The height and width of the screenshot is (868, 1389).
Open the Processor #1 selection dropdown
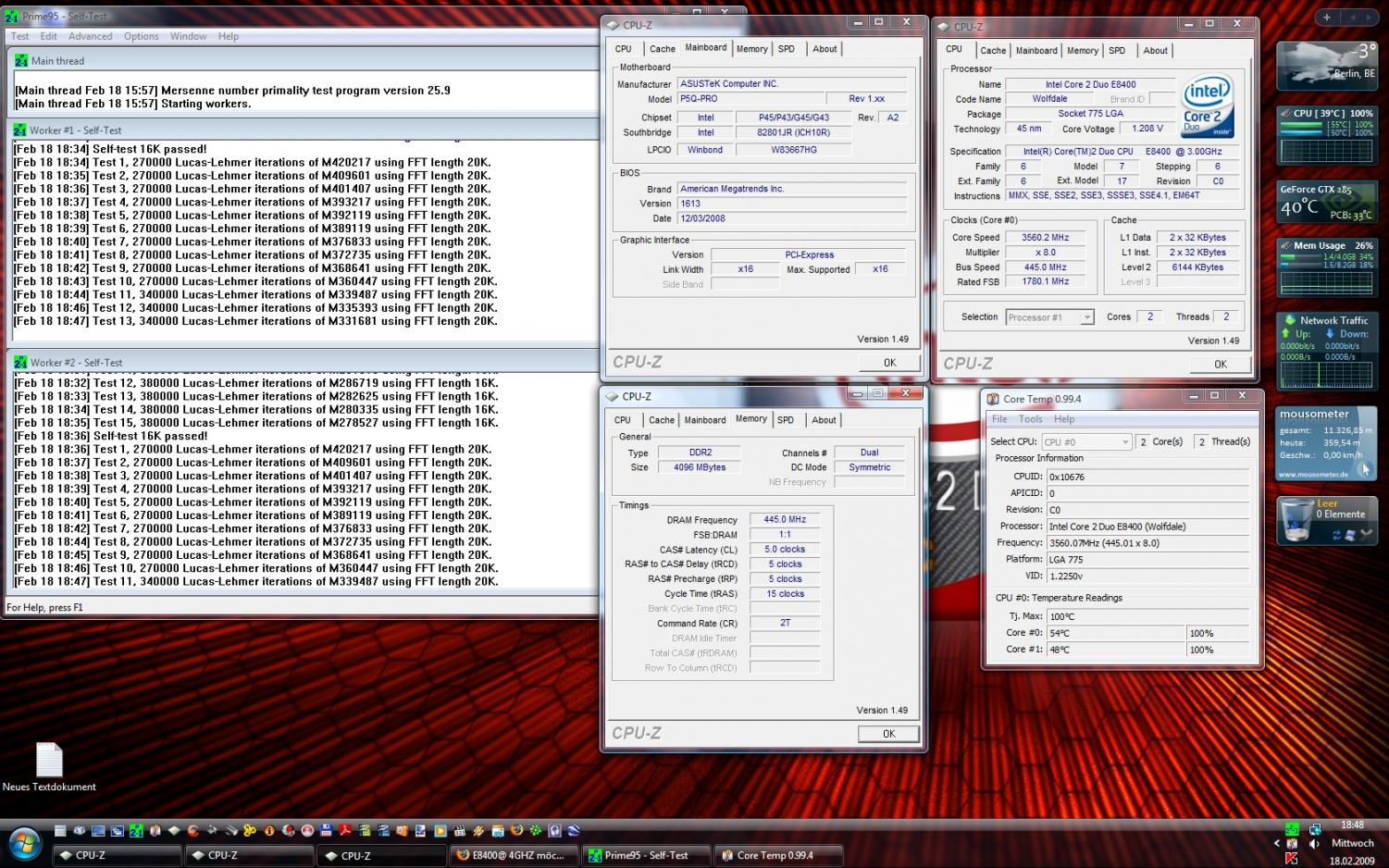(1049, 317)
